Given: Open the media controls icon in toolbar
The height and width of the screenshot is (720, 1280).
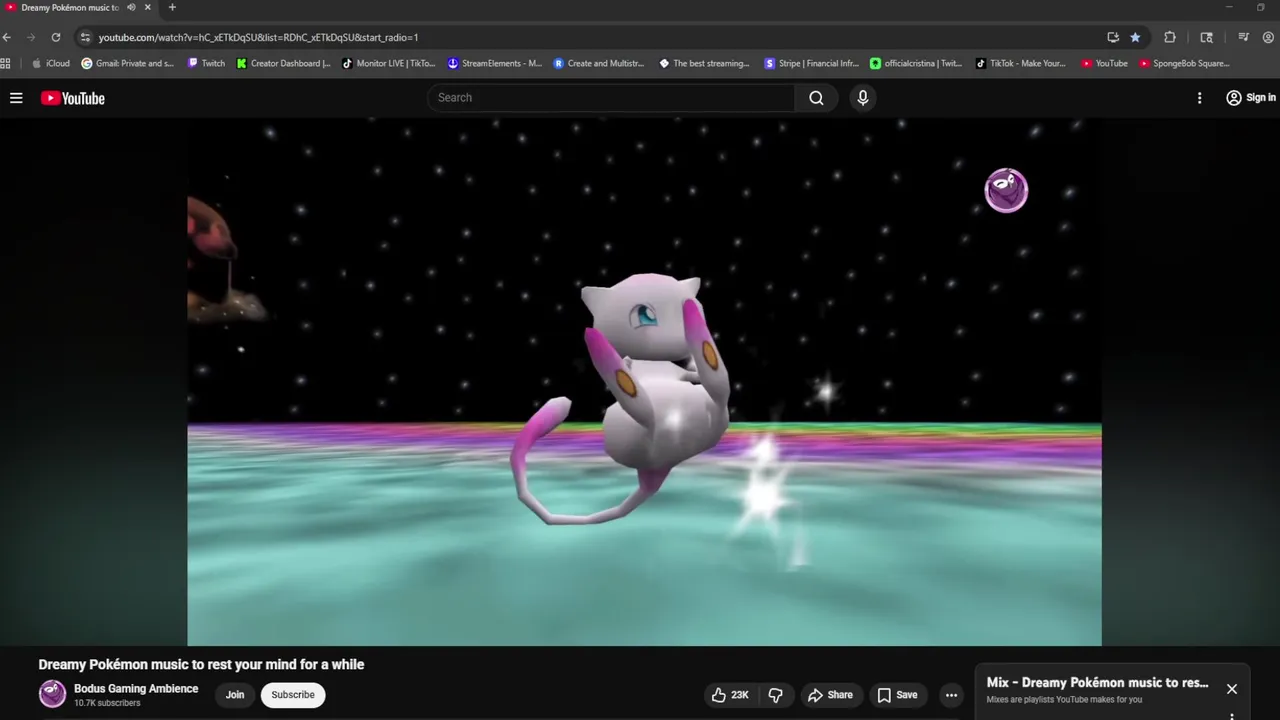Looking at the screenshot, I should [x=1244, y=37].
